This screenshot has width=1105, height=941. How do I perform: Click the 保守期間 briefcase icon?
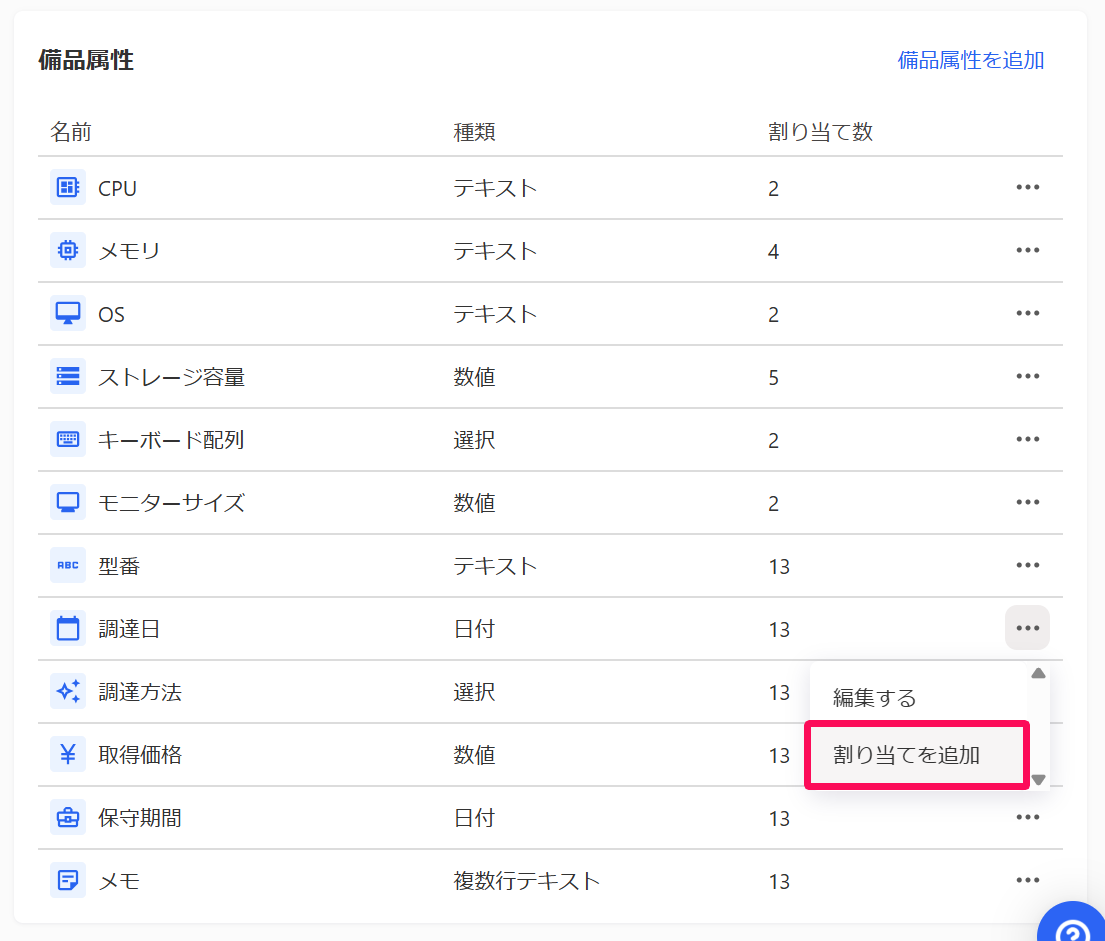click(x=68, y=818)
